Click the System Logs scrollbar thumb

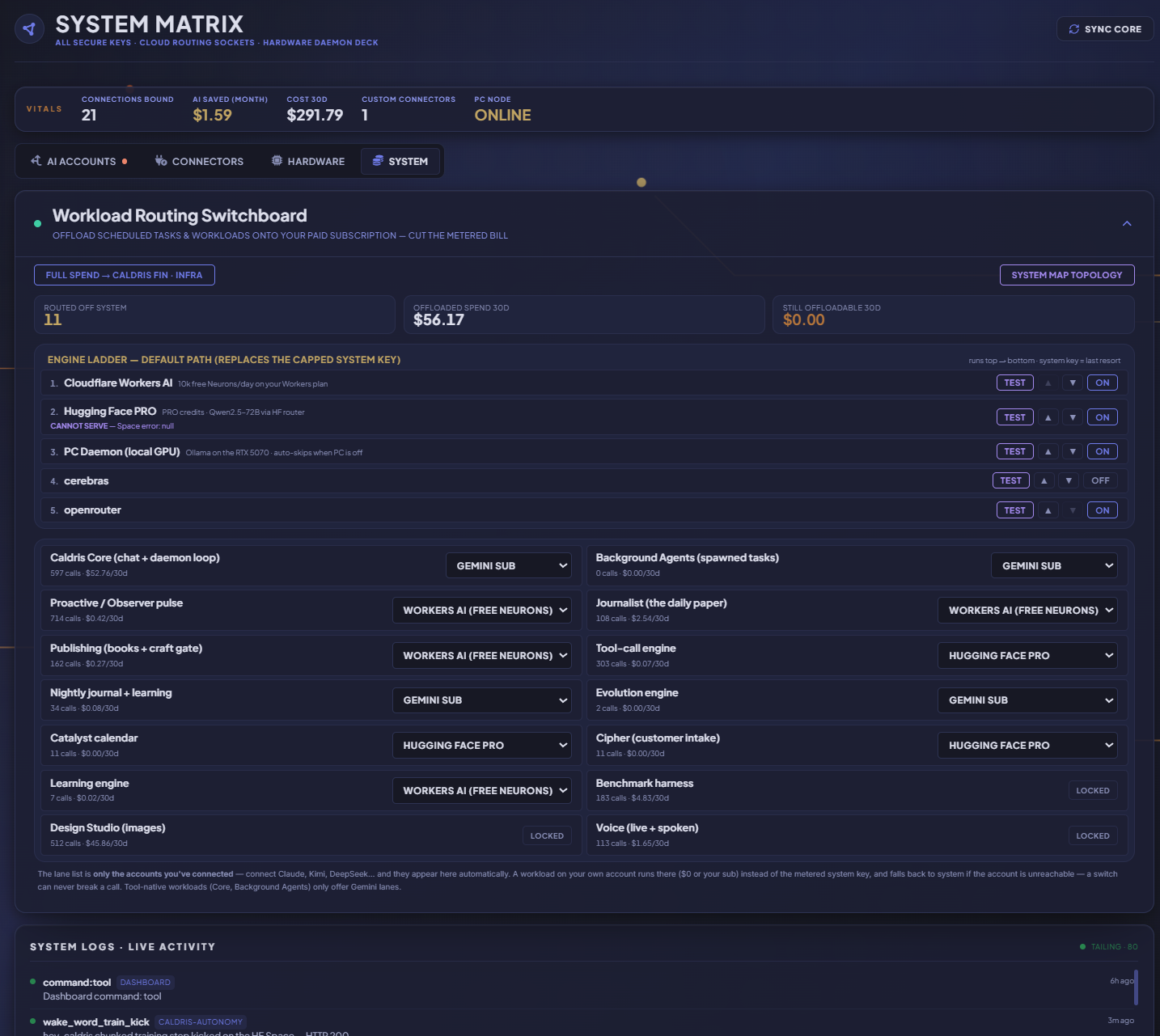[1136, 987]
